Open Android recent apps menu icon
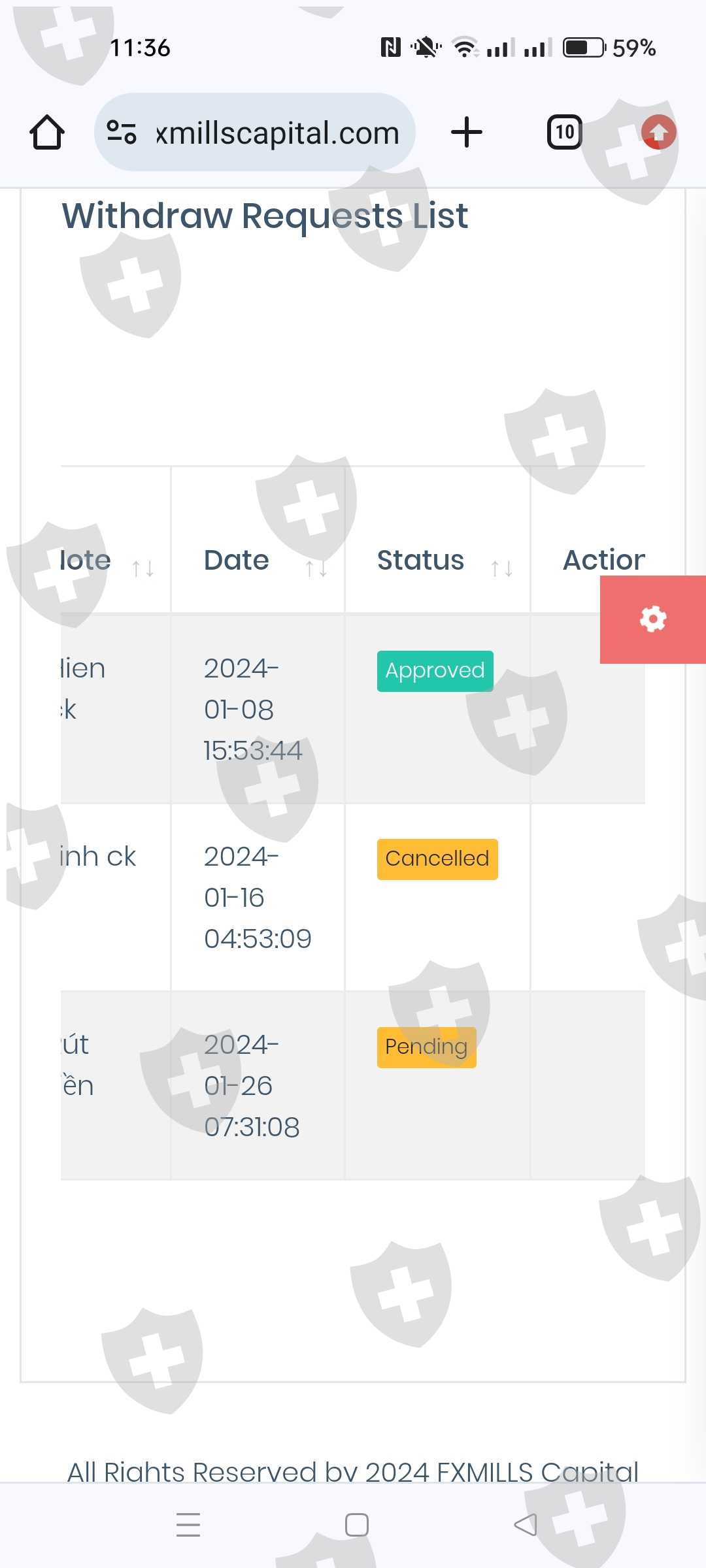 coord(188,1525)
